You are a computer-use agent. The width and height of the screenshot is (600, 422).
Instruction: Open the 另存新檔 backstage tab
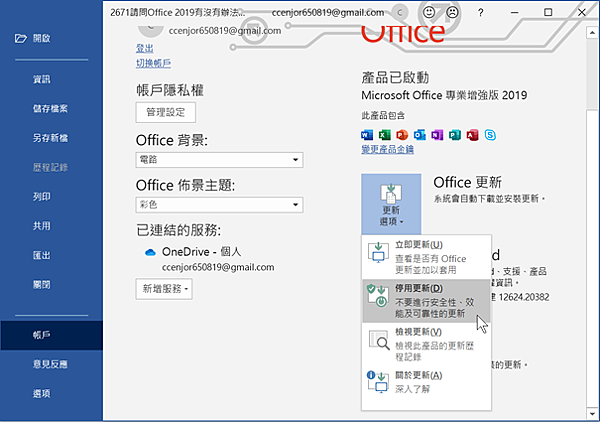click(51, 138)
